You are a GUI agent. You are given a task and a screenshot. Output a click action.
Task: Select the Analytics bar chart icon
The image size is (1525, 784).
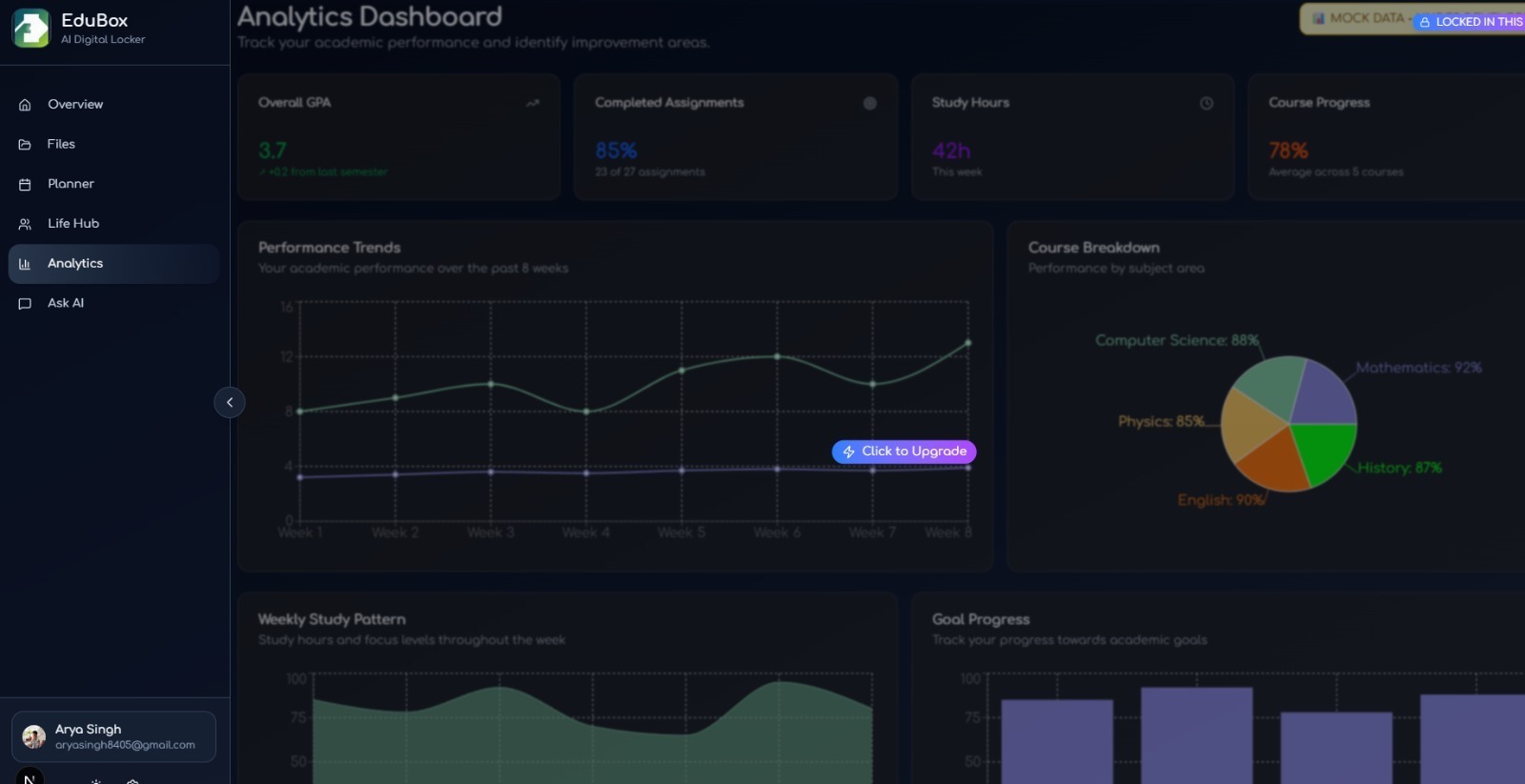[25, 264]
